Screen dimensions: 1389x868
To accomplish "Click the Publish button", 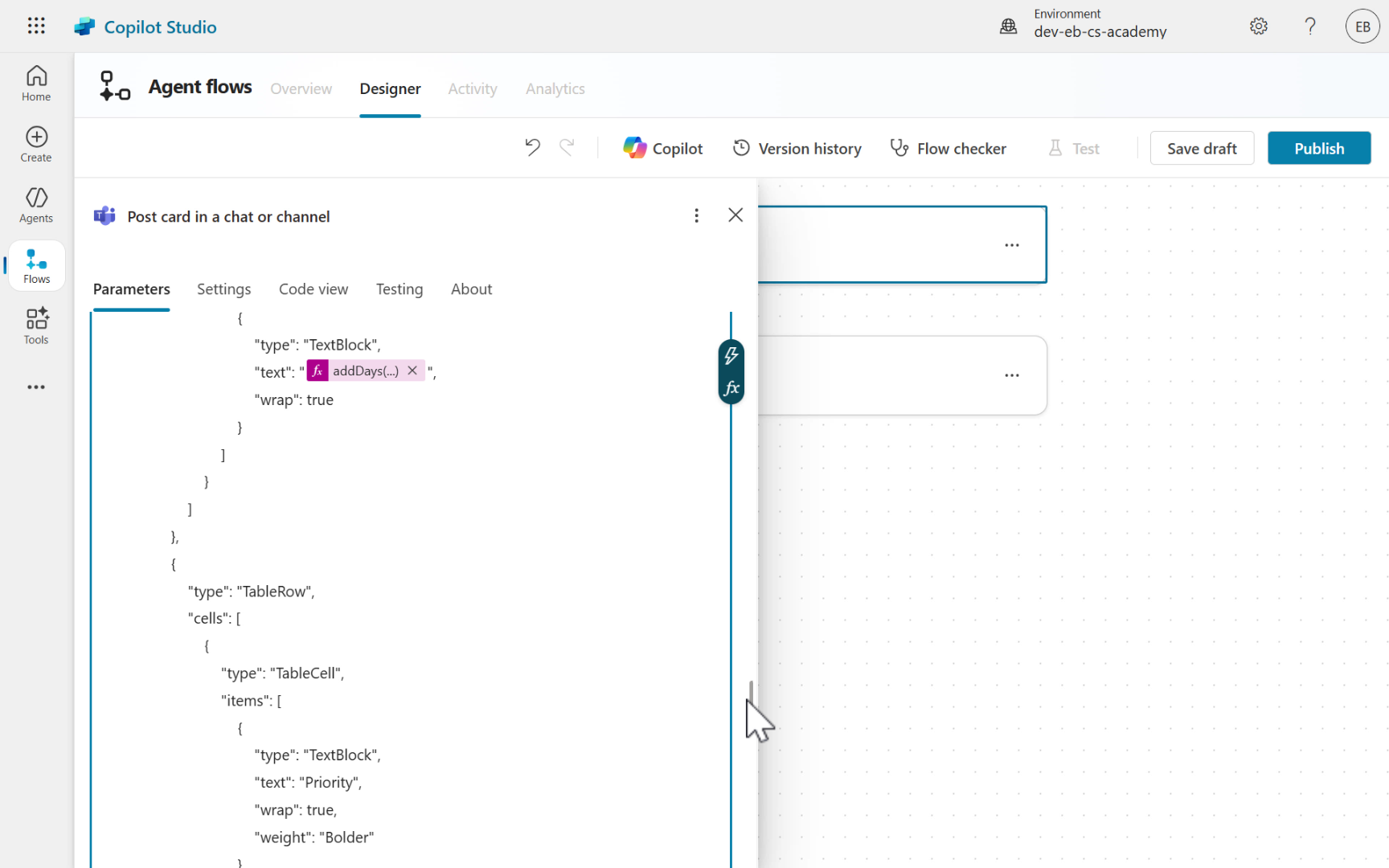I will [1318, 149].
